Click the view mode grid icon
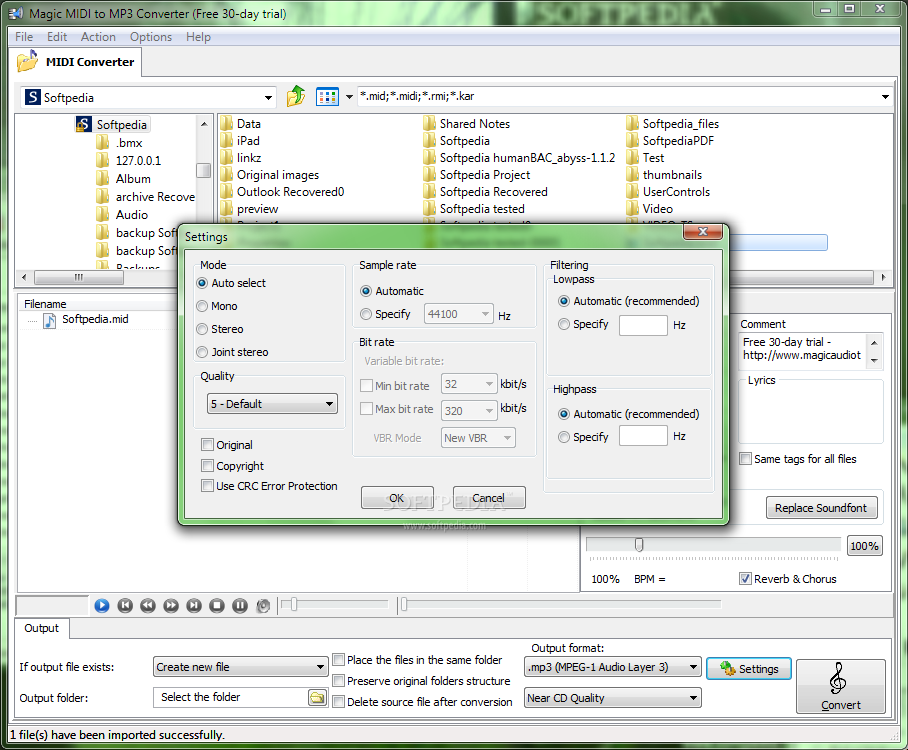 (327, 97)
